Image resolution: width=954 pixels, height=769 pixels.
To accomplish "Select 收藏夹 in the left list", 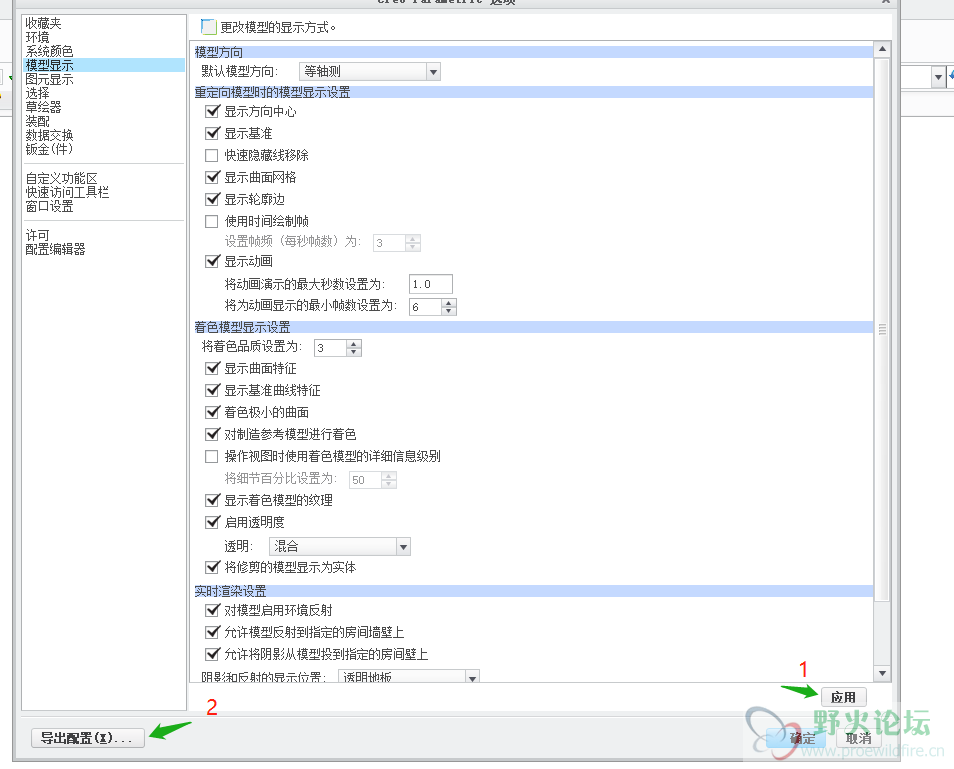I will [x=43, y=23].
